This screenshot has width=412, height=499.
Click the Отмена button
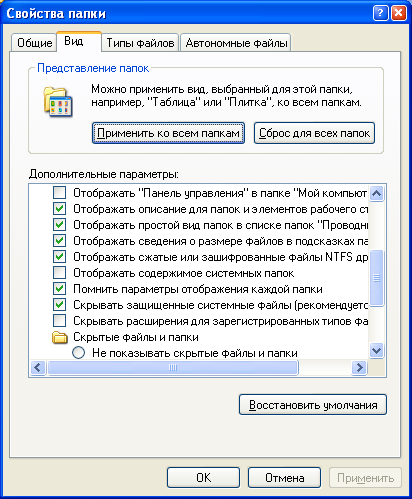pos(285,478)
